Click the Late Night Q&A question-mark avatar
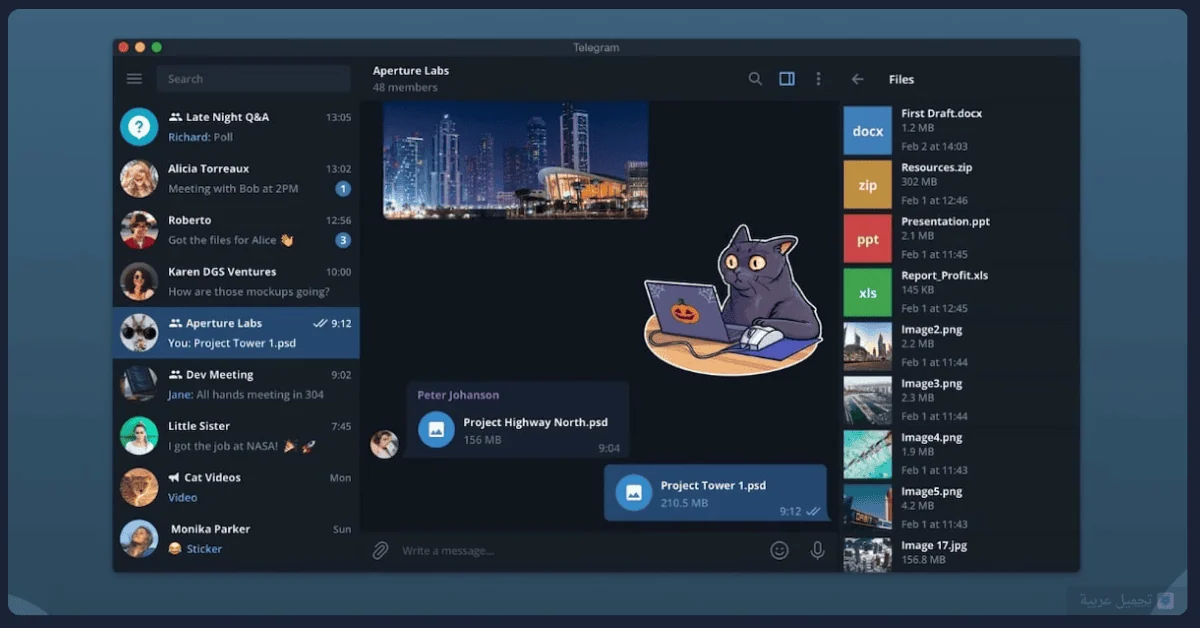The image size is (1200, 628). pyautogui.click(x=139, y=127)
